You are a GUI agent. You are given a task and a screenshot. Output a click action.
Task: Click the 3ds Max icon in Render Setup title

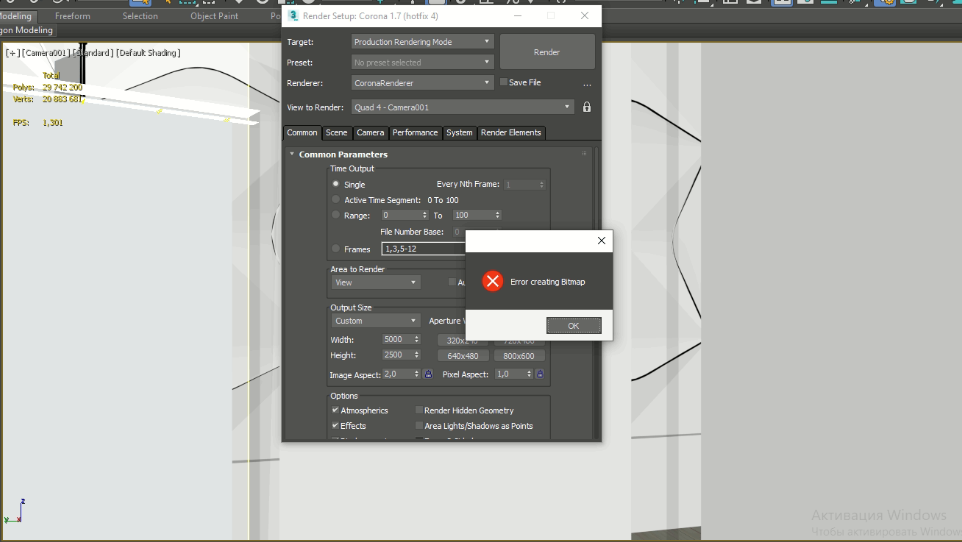point(293,16)
